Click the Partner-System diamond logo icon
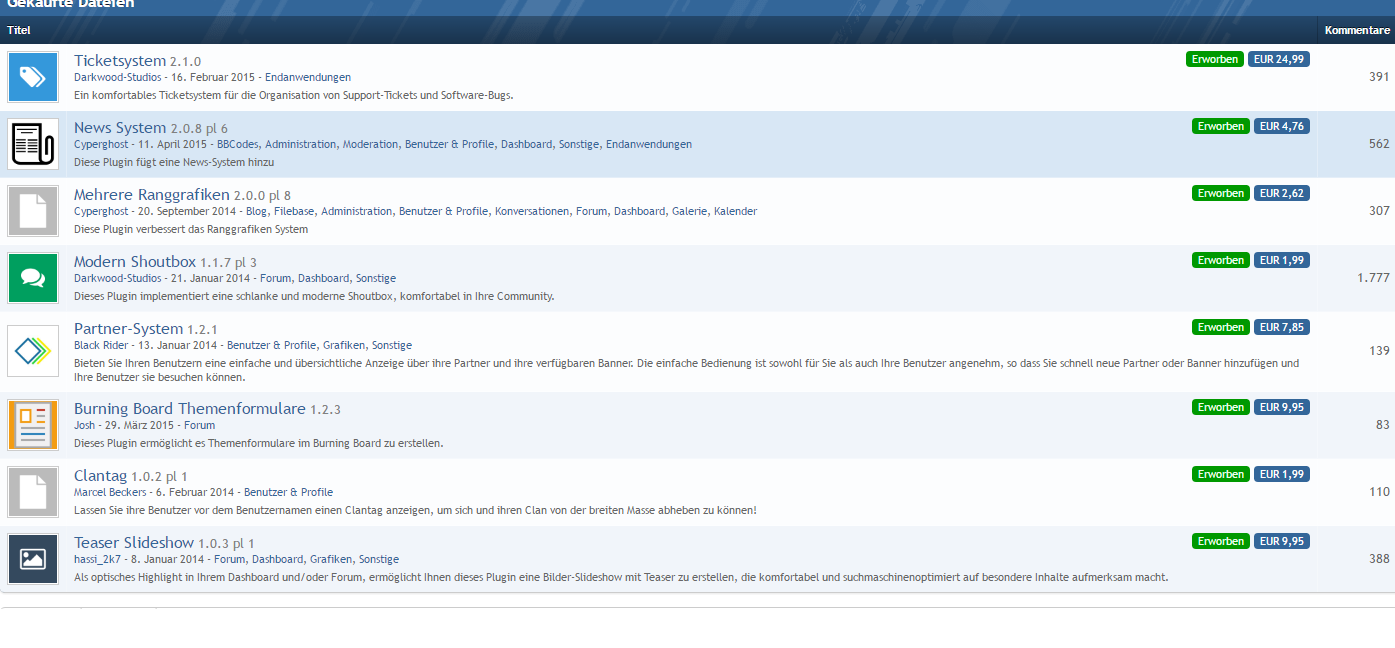This screenshot has height=648, width=1395. (x=33, y=351)
